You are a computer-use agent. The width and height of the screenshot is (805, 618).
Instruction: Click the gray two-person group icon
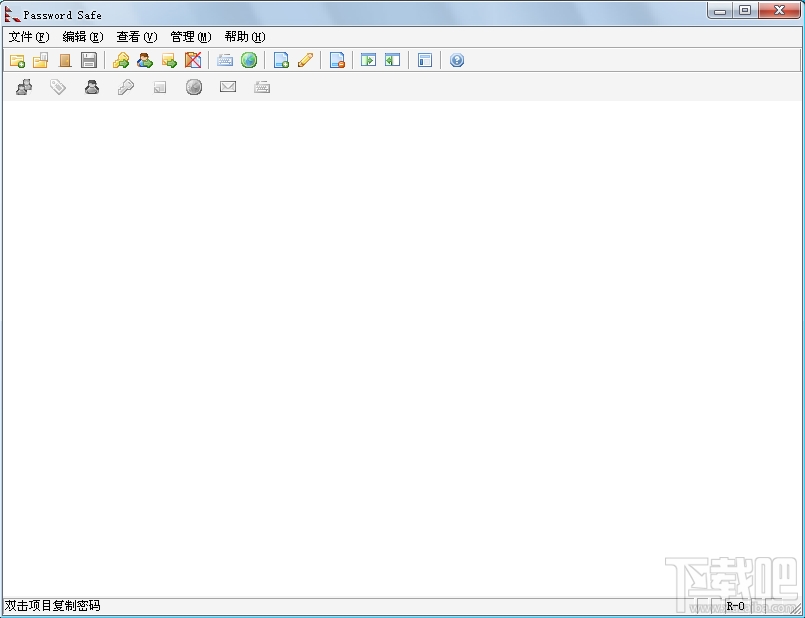(x=24, y=87)
